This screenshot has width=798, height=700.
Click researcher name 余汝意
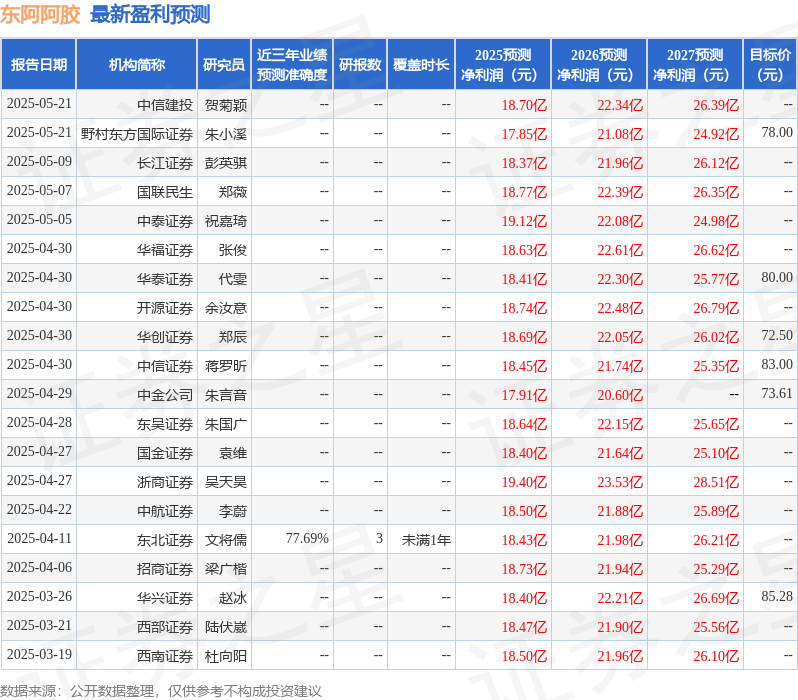tap(226, 309)
